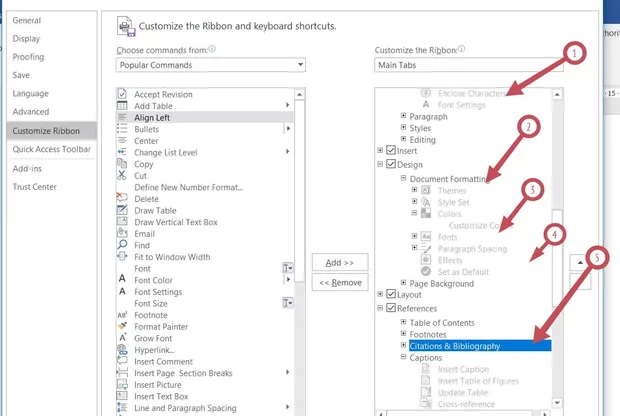The image size is (620, 416).
Task: Click the Line and Paragraph Spacing icon
Action: pyautogui.click(x=122, y=407)
